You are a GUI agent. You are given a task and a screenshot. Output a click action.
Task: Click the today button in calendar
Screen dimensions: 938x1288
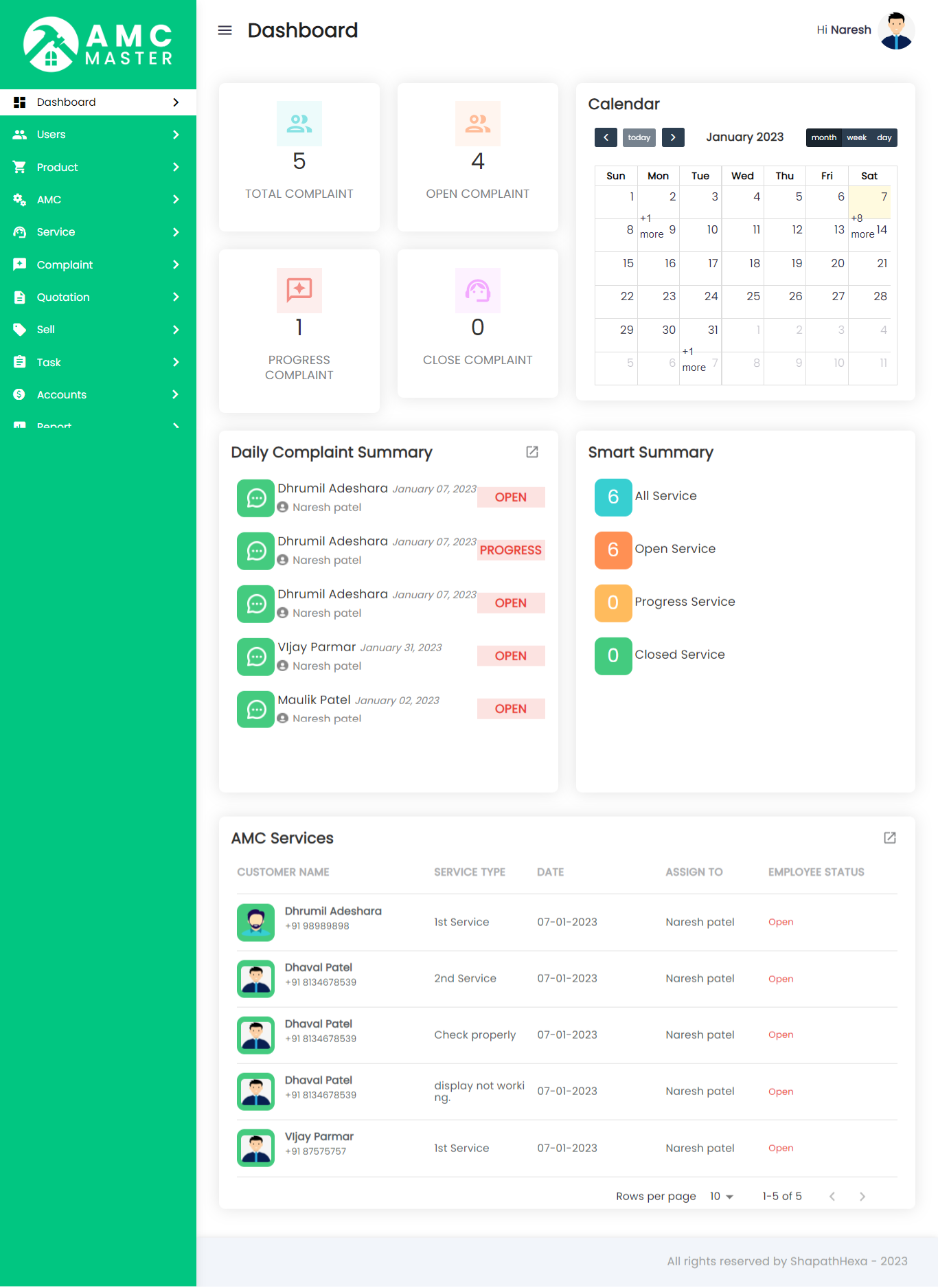[639, 137]
